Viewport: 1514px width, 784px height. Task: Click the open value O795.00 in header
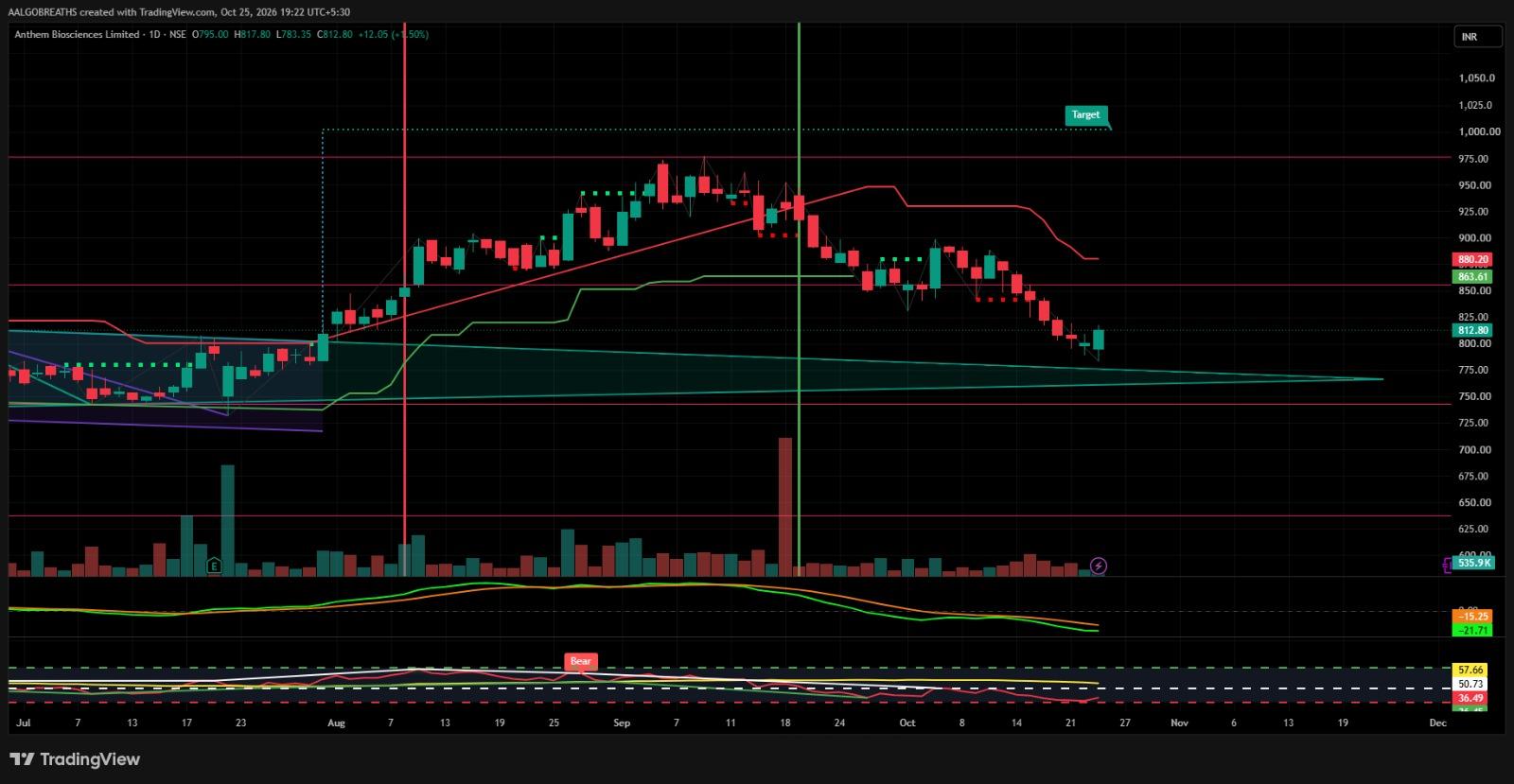click(x=210, y=34)
